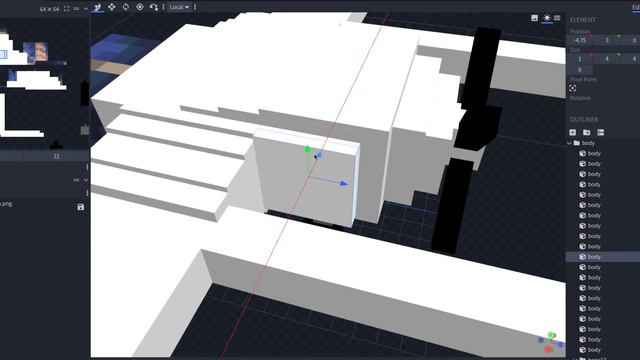Add a new group folder in Outliner
Screen dimensions: 640x360
587,132
